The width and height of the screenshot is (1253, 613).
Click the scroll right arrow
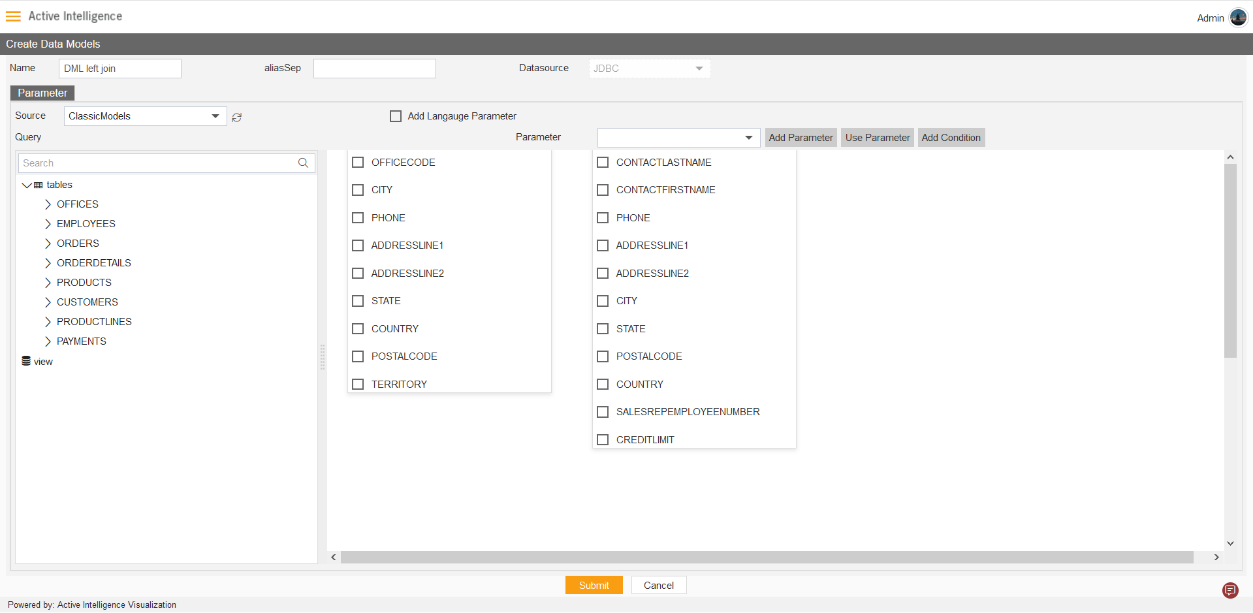tap(1217, 557)
